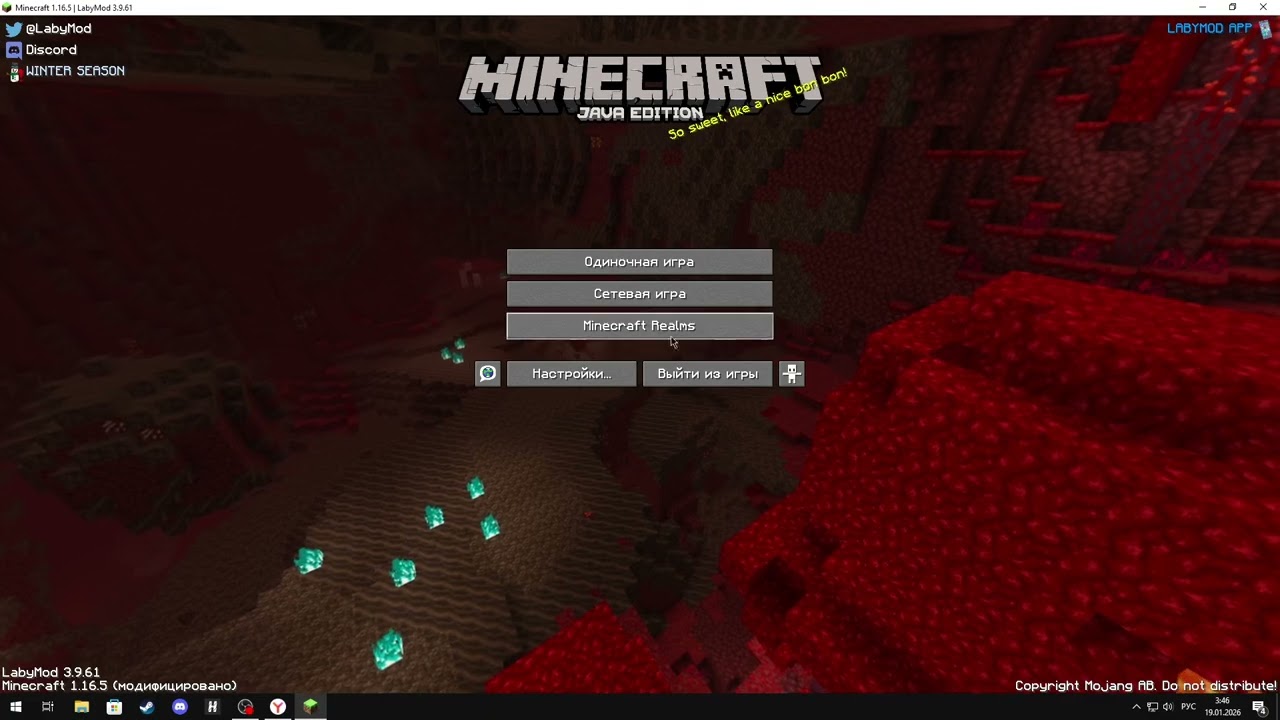This screenshot has width=1280, height=720.
Task: Click the Minecraft title bar icon
Action: click(8, 7)
